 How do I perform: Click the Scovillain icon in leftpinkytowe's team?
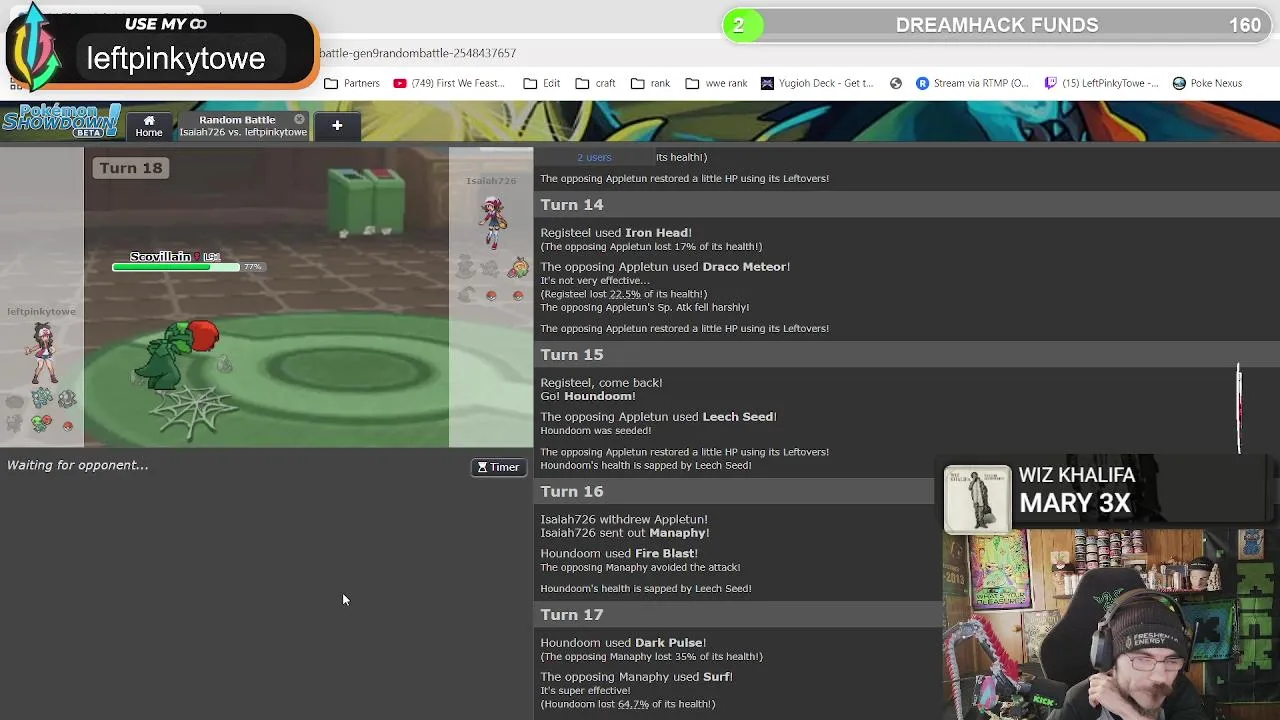[41, 423]
